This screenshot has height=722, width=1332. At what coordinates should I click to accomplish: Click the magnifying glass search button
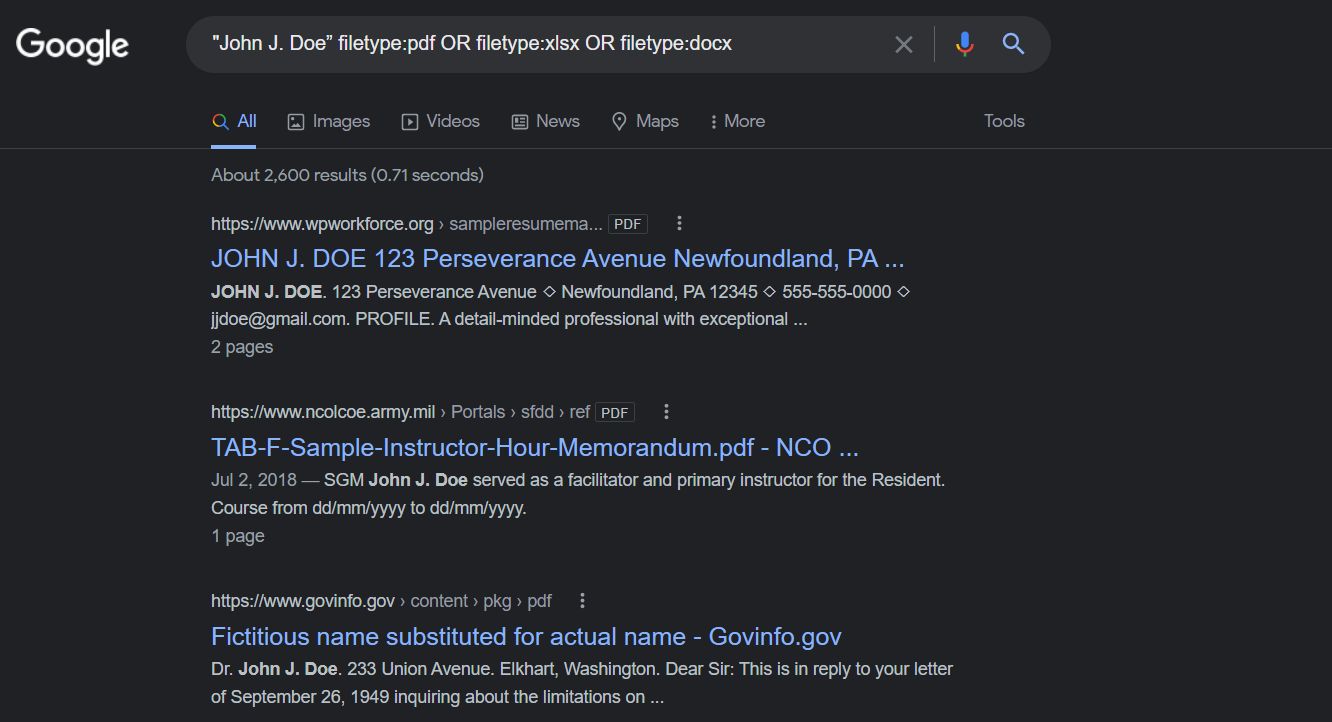1014,44
